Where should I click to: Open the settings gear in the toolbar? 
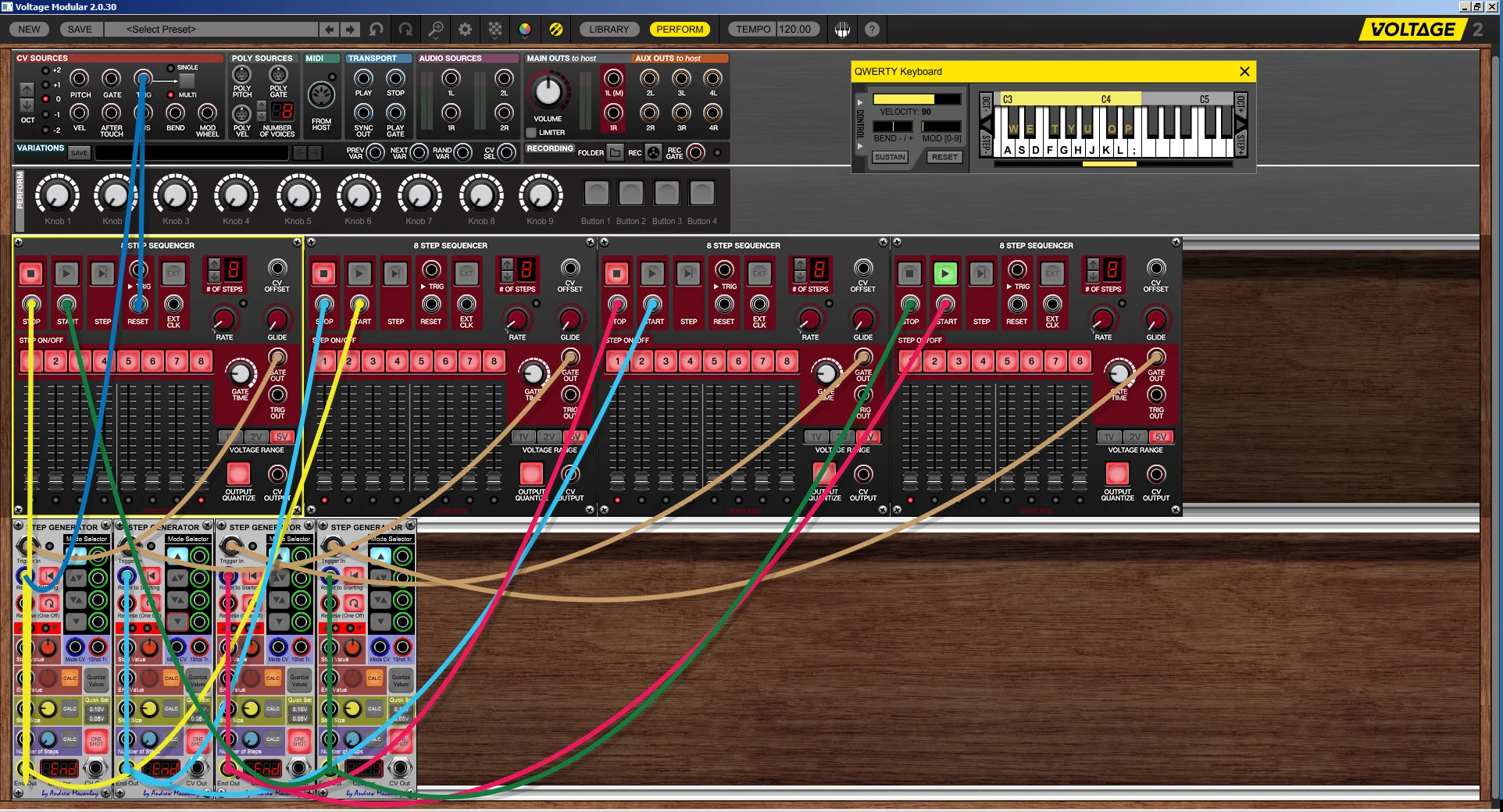click(466, 30)
